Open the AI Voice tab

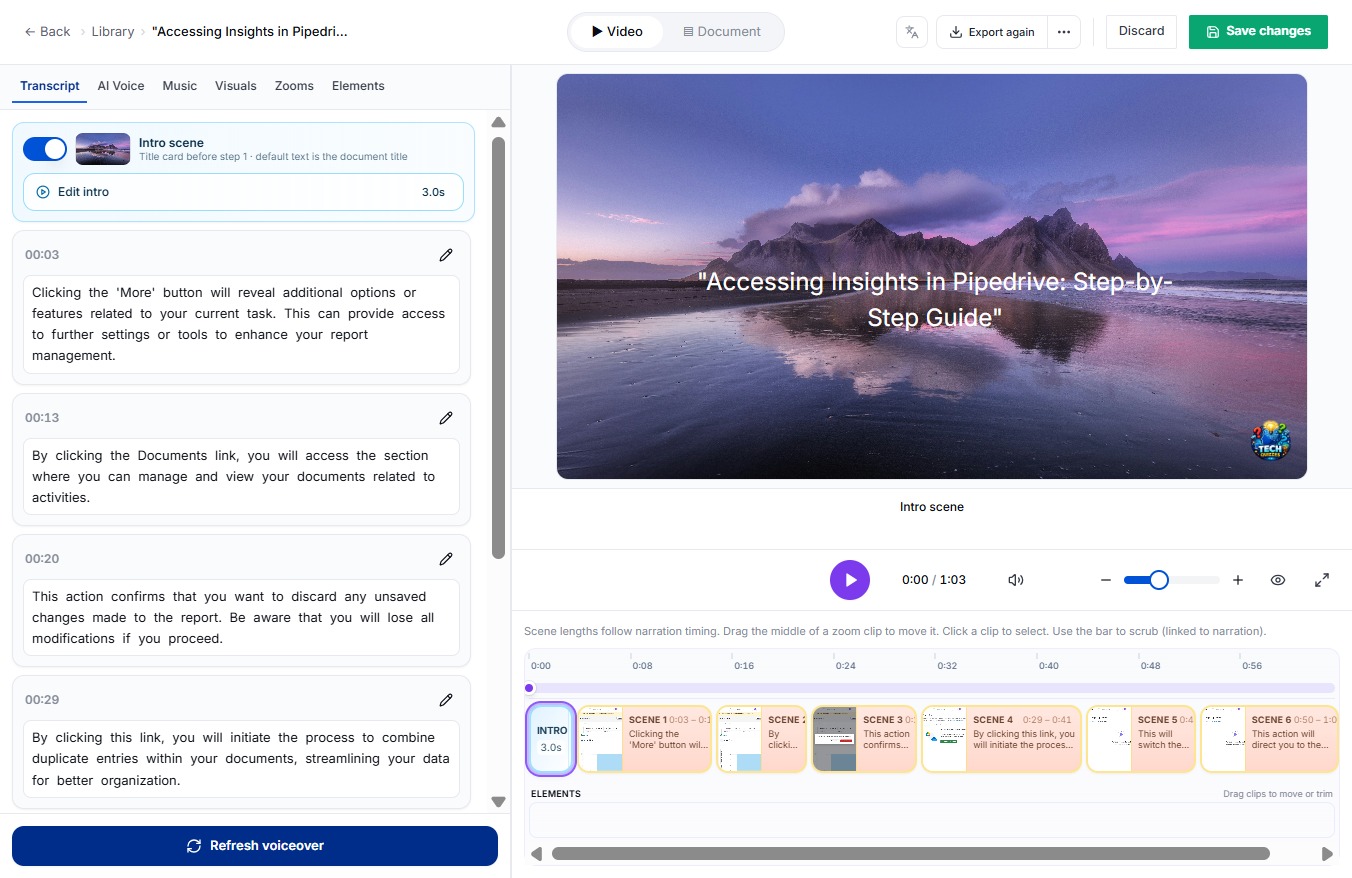[121, 86]
